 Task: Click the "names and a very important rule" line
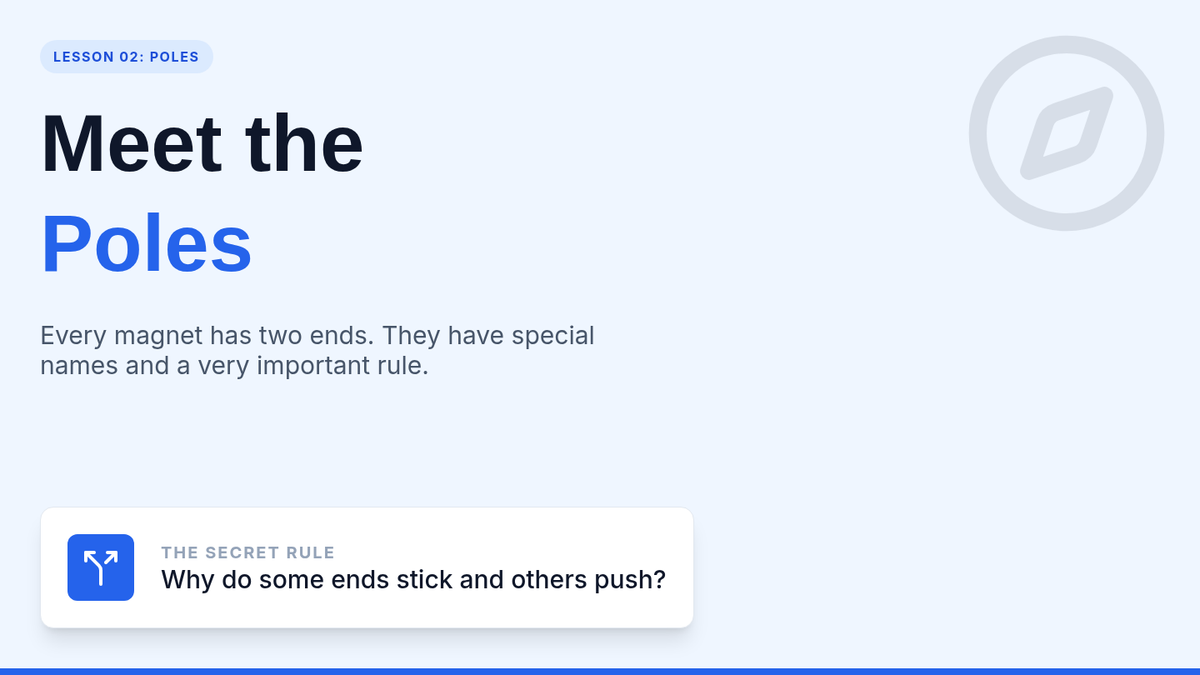click(x=234, y=366)
